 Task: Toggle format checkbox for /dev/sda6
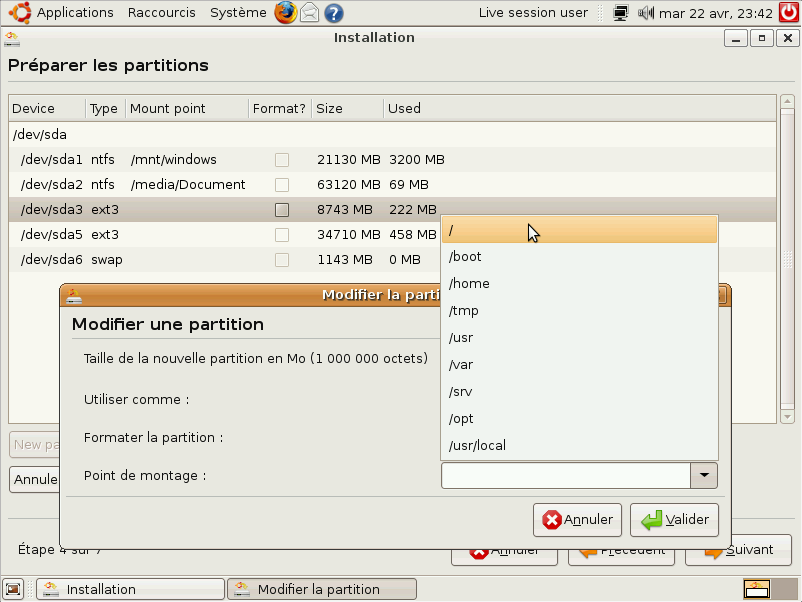(x=282, y=260)
